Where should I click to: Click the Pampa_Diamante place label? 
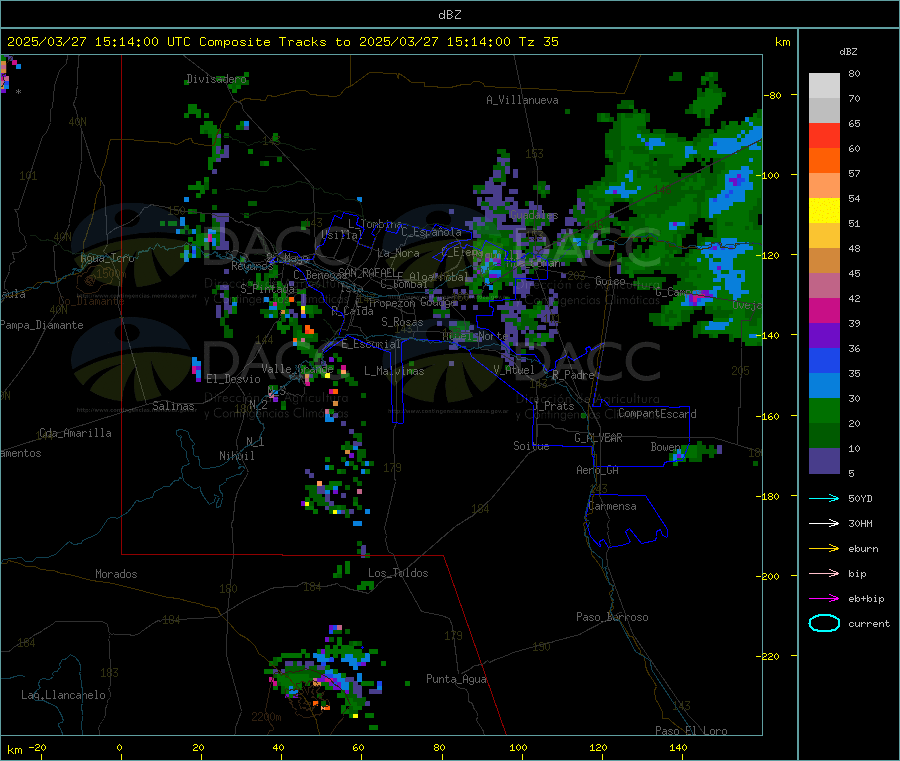[42, 325]
